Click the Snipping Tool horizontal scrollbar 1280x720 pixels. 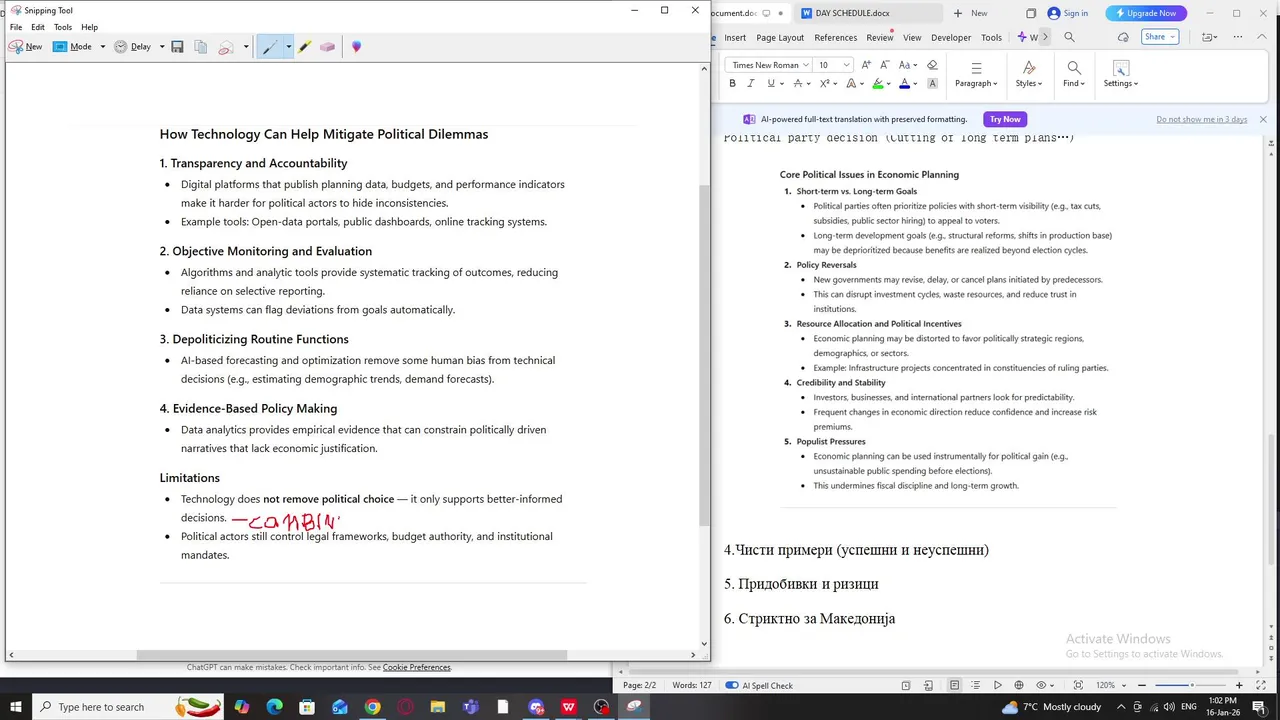point(352,655)
